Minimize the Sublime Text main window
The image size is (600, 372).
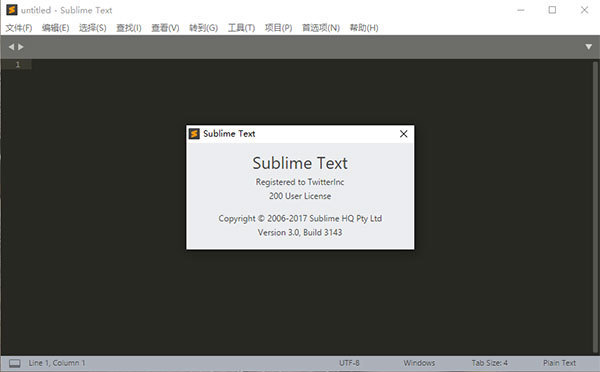pos(521,10)
